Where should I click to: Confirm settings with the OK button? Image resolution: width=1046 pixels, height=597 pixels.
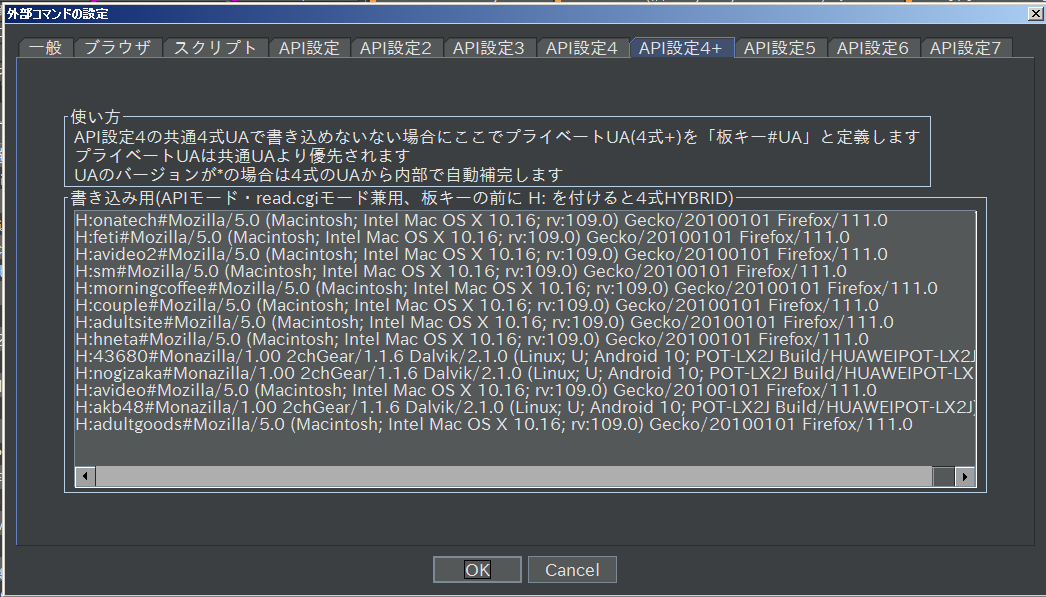(477, 570)
